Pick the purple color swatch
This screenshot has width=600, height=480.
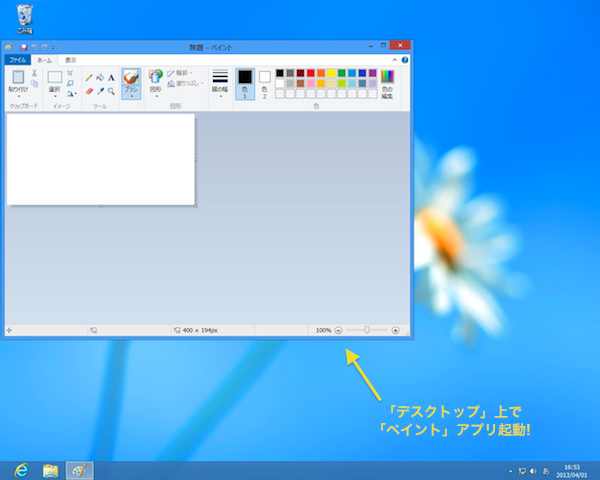pyautogui.click(x=372, y=73)
